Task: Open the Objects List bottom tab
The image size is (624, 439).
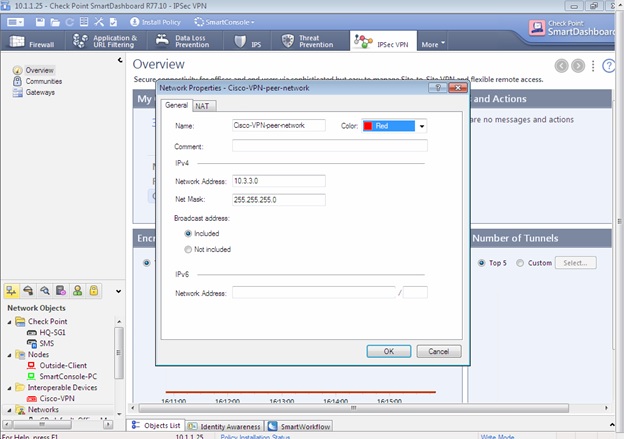Action: coord(156,425)
